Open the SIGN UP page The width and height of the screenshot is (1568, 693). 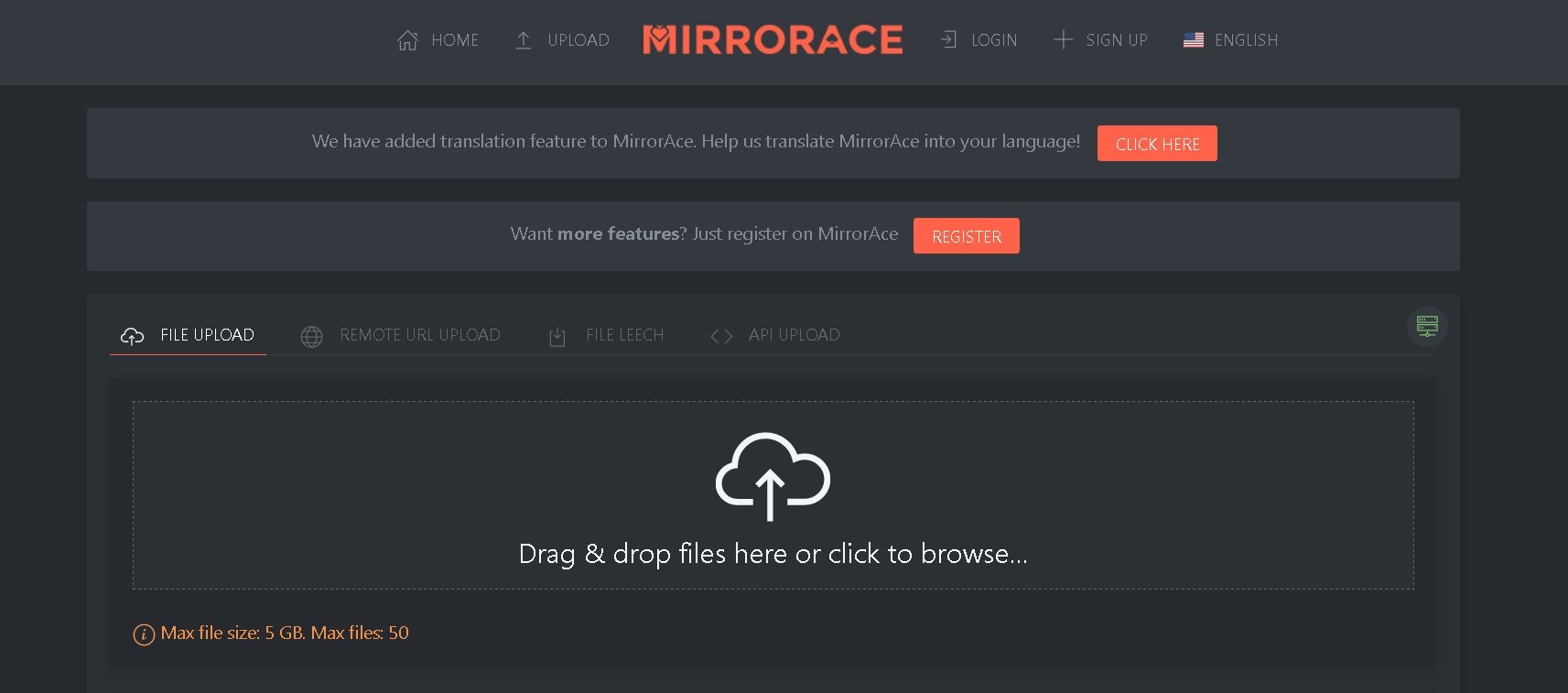1117,40
